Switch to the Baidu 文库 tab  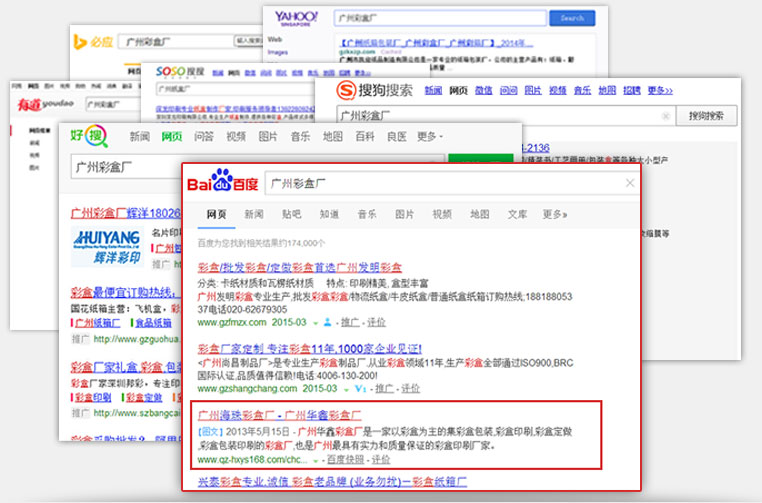click(x=517, y=214)
